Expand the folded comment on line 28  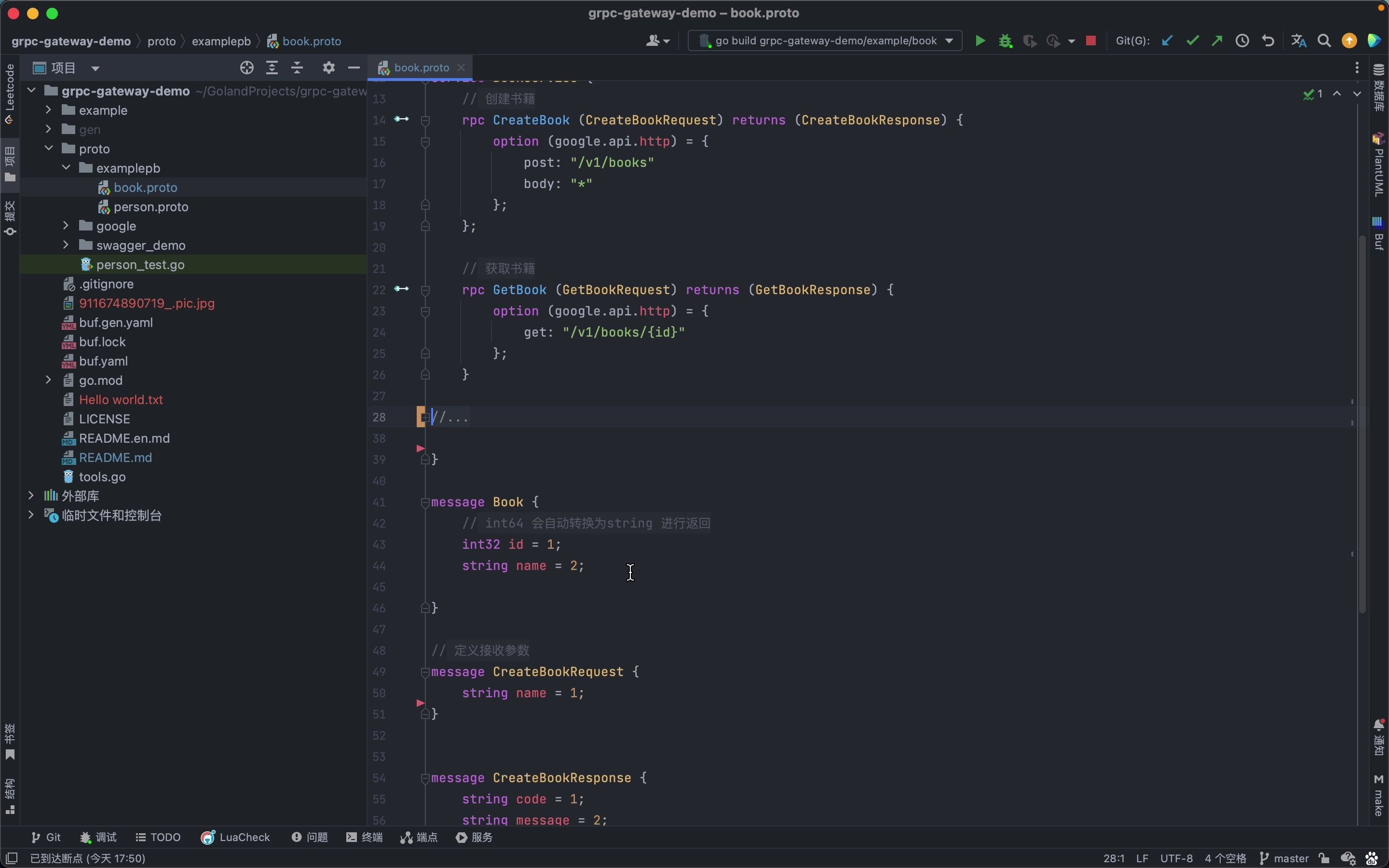pos(425,417)
